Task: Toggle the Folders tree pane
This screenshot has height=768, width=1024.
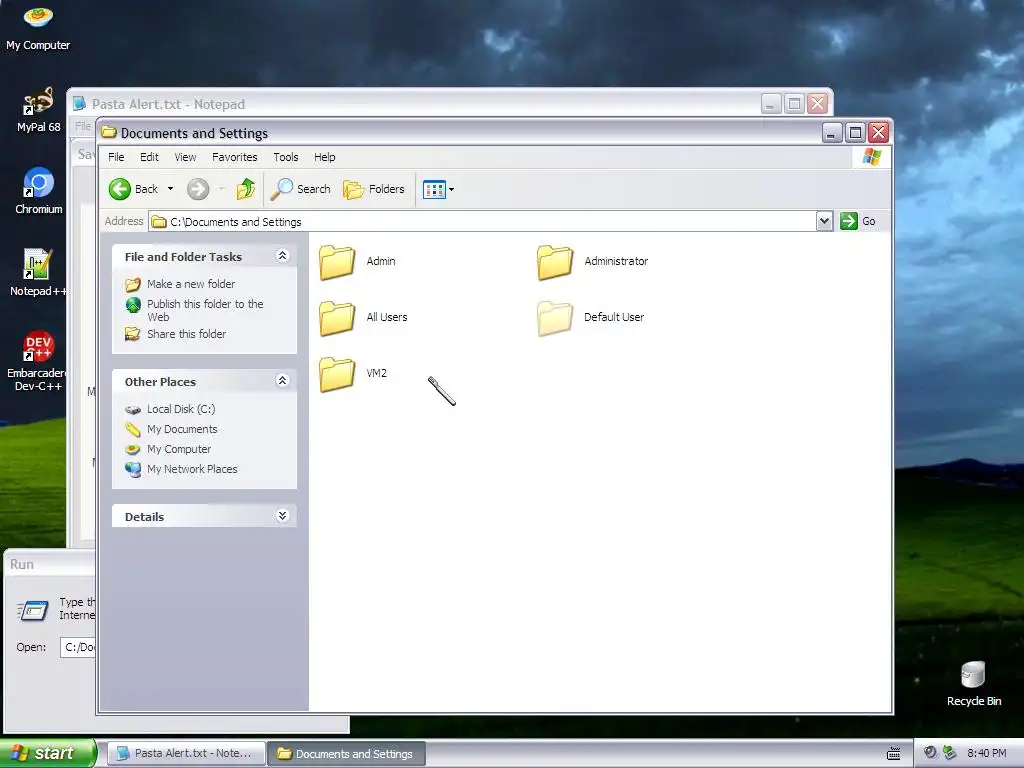Action: tap(374, 189)
